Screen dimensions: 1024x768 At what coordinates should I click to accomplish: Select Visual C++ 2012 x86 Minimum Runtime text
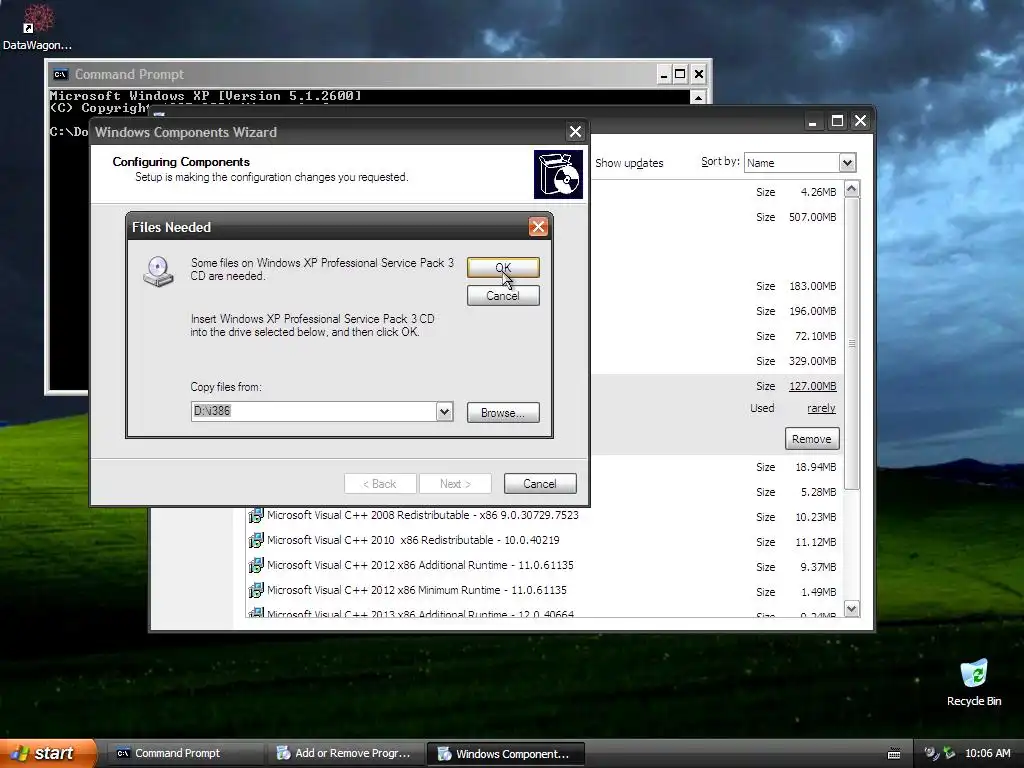(417, 590)
